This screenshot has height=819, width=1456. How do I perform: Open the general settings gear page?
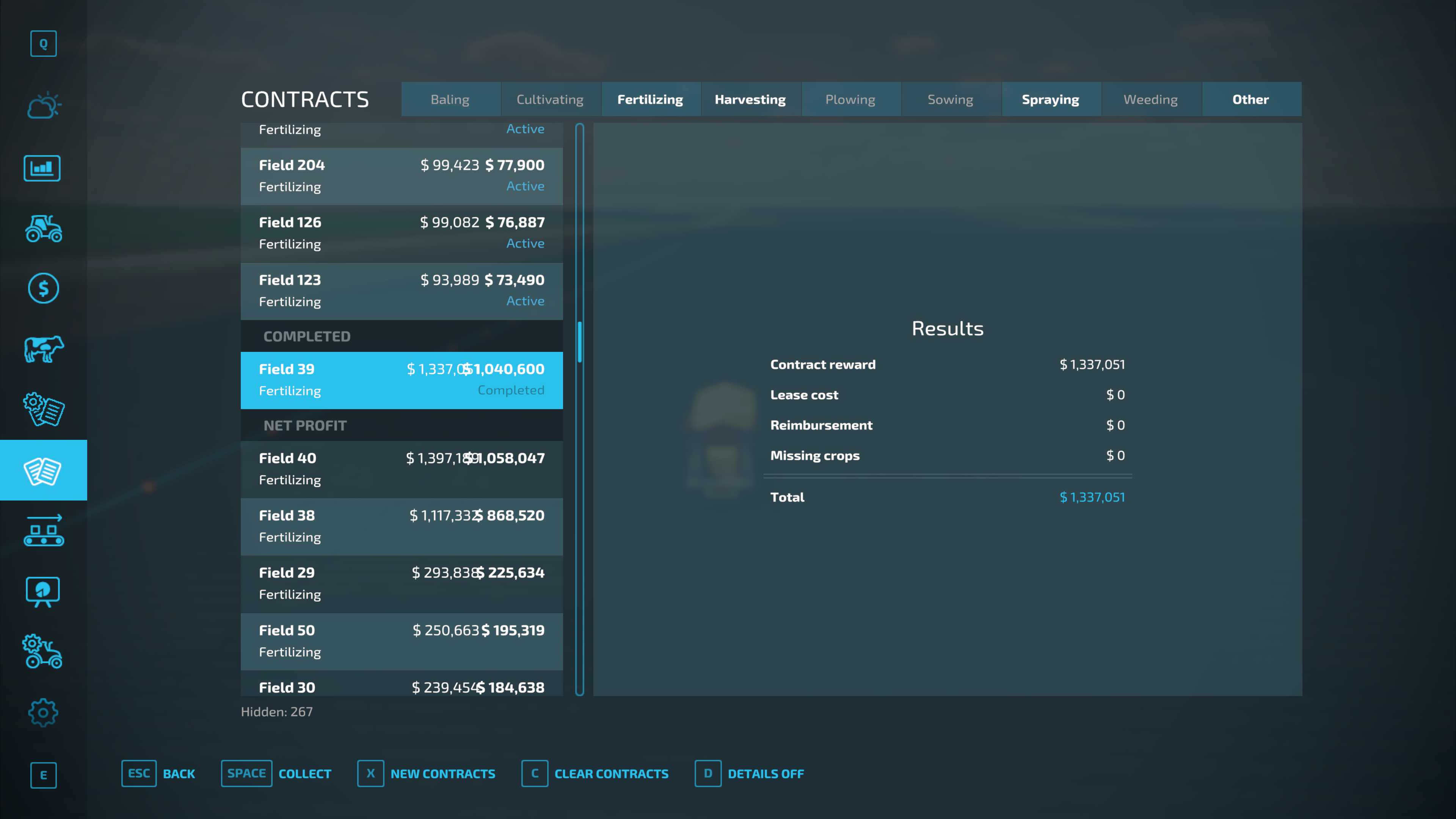pos(43,712)
